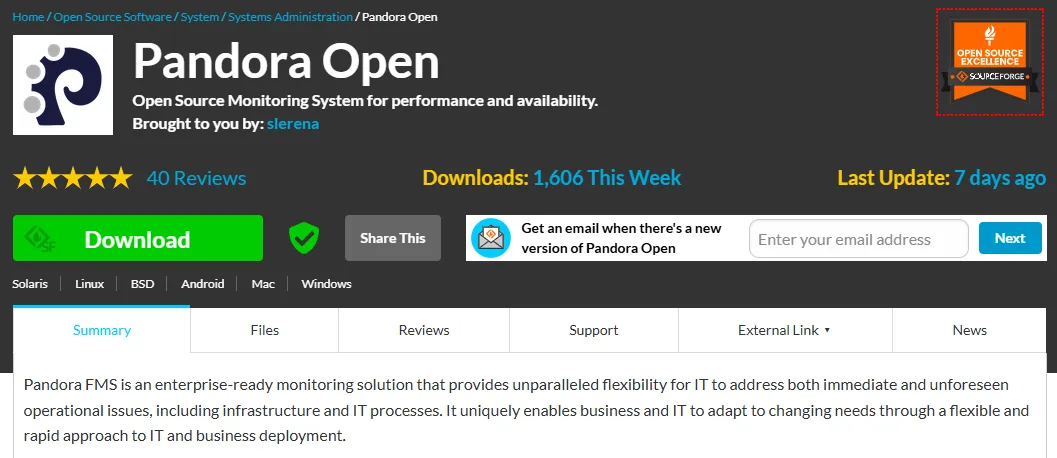The width and height of the screenshot is (1057, 458).
Task: Click the five-star rating icons
Action: pyautogui.click(x=72, y=179)
